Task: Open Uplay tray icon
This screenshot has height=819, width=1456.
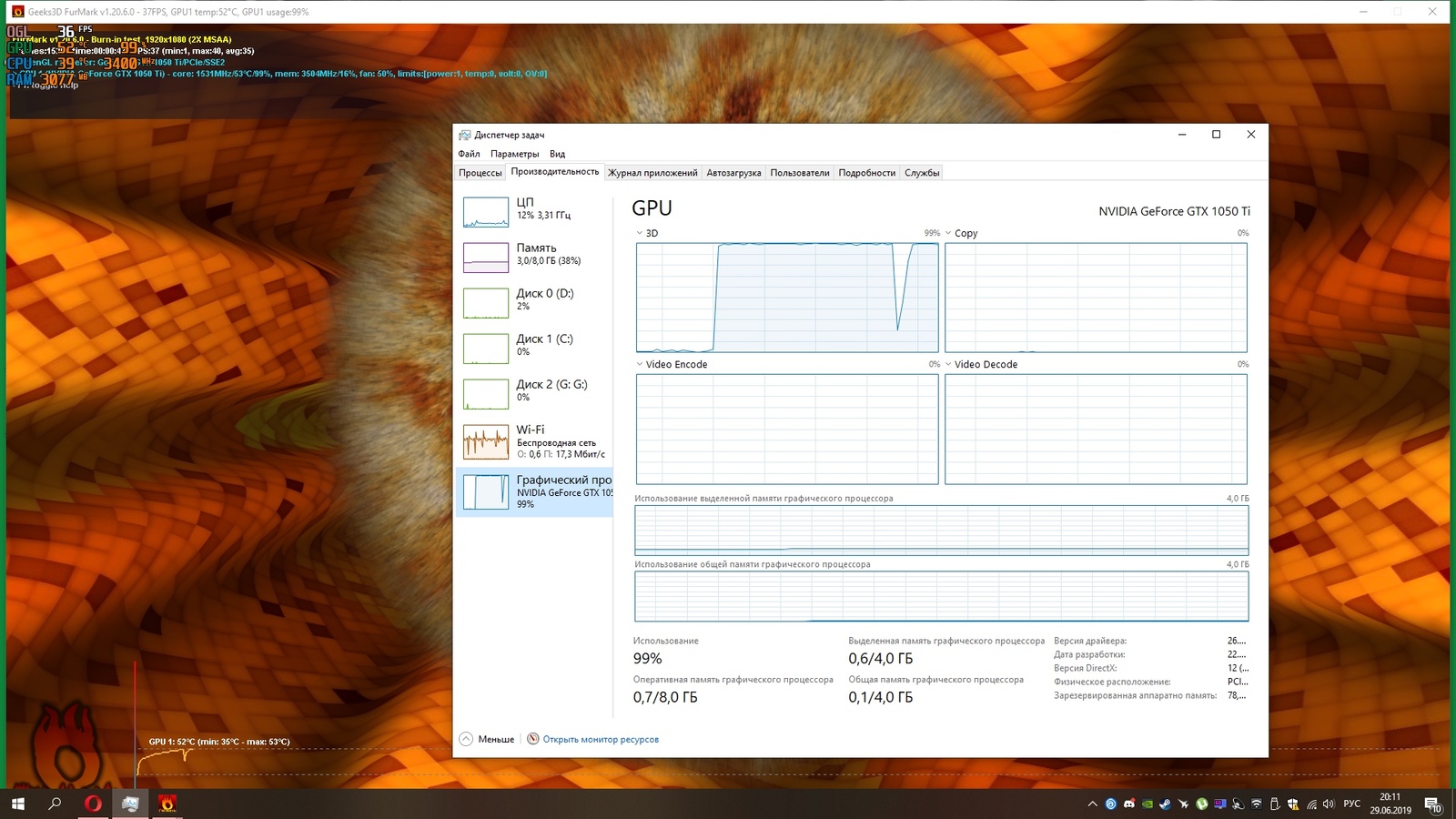Action: pos(1111,804)
